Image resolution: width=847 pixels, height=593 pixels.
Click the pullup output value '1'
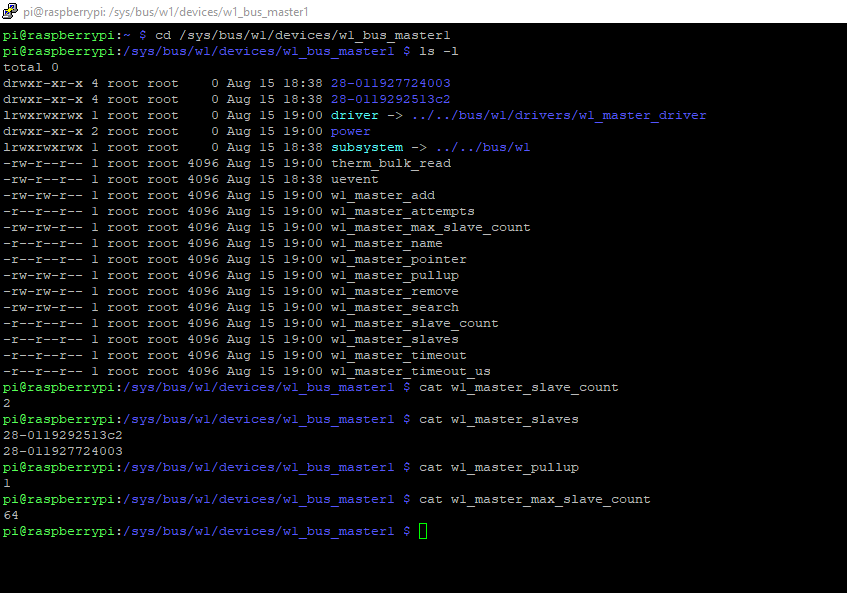(6, 483)
